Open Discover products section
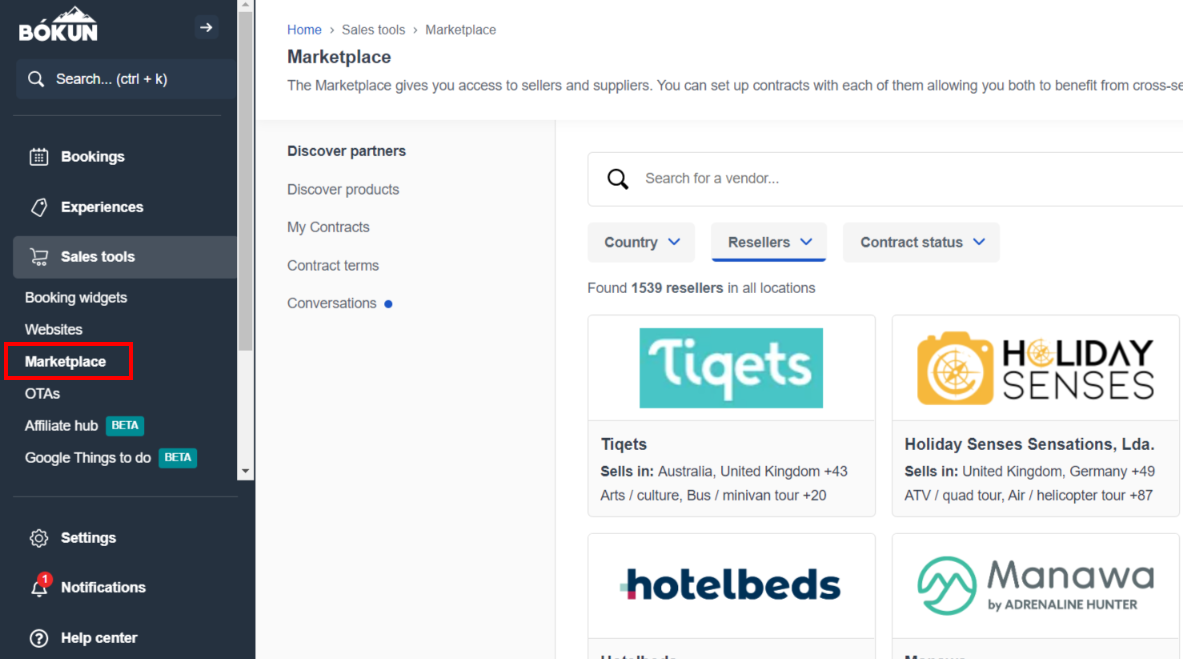Viewport: 1183px width, 659px height. (x=343, y=189)
